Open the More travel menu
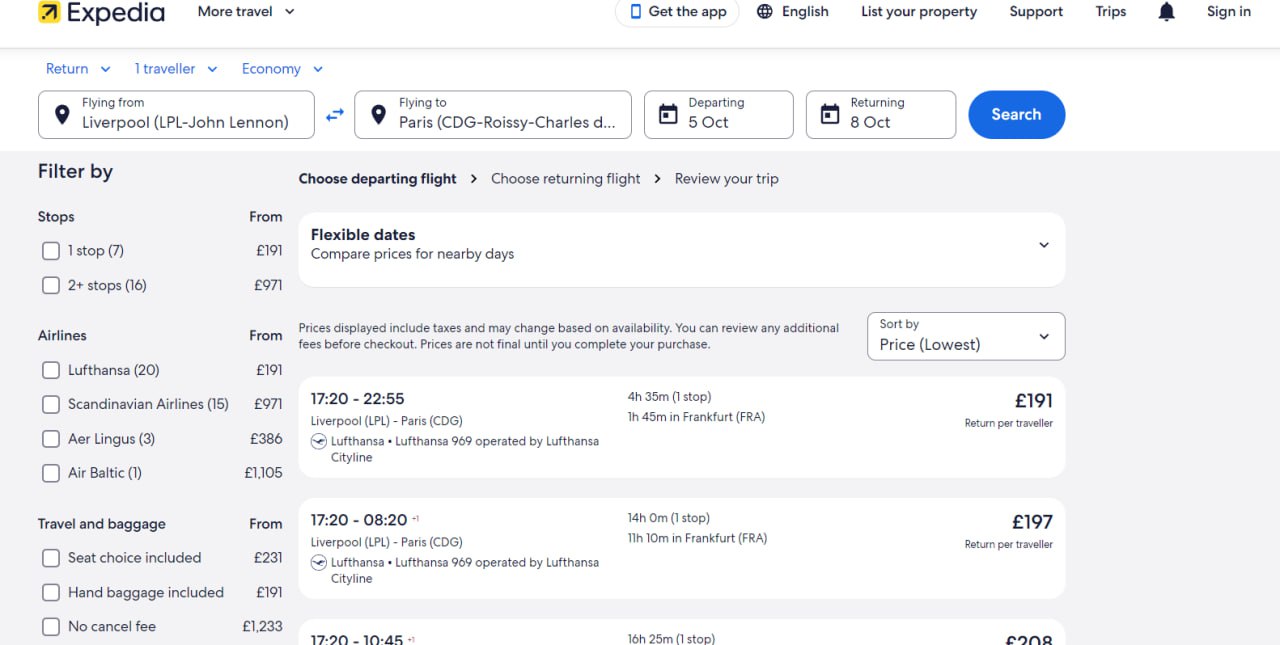 tap(246, 12)
